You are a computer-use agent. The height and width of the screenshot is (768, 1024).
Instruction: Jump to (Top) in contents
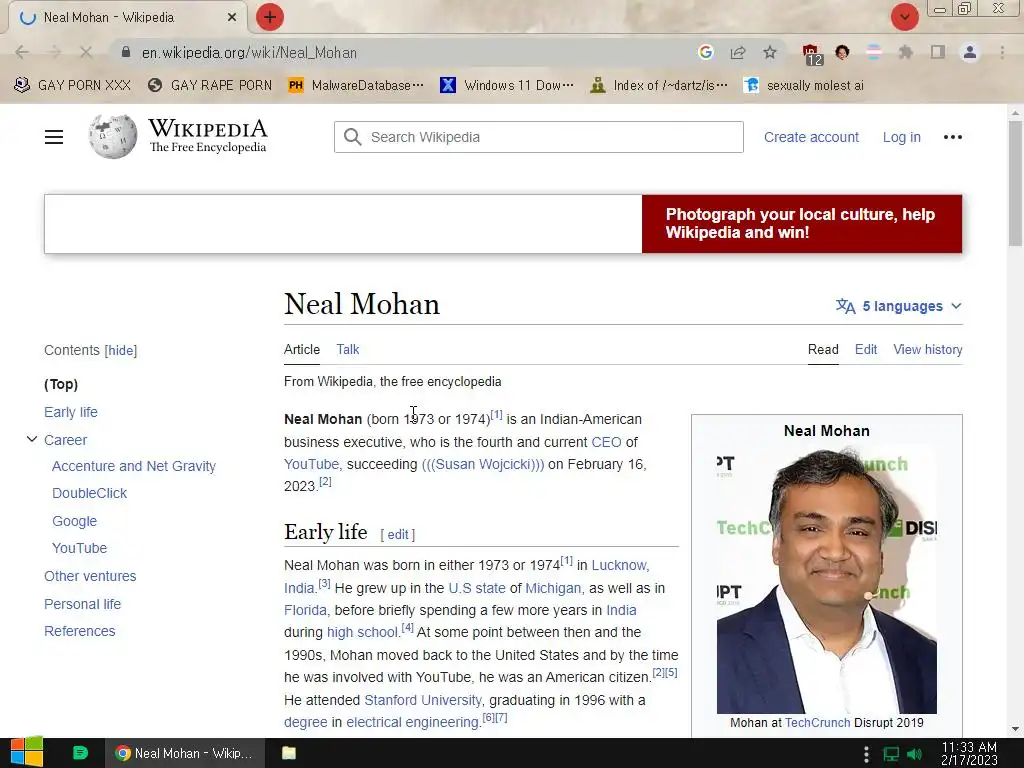click(61, 384)
